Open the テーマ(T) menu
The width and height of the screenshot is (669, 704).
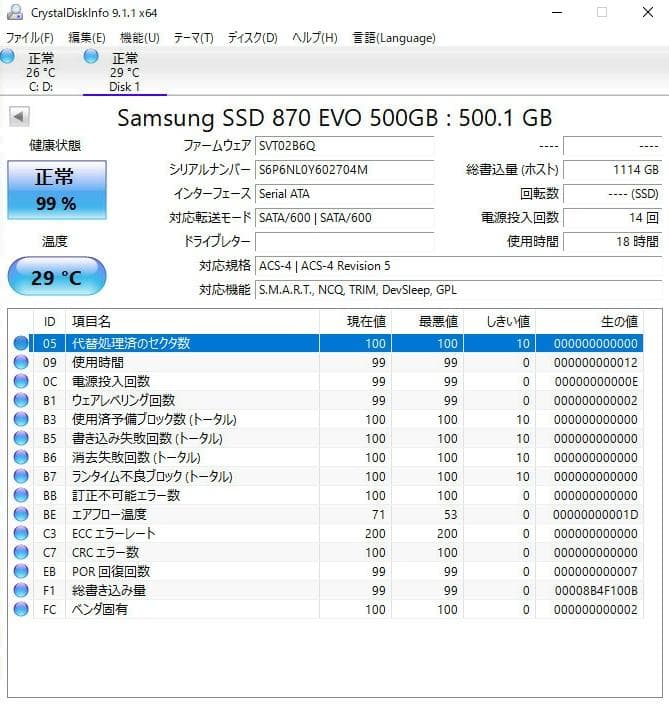pyautogui.click(x=194, y=38)
